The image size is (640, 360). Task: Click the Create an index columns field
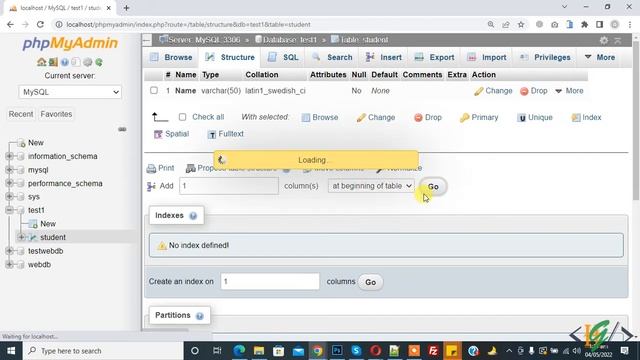coord(270,282)
